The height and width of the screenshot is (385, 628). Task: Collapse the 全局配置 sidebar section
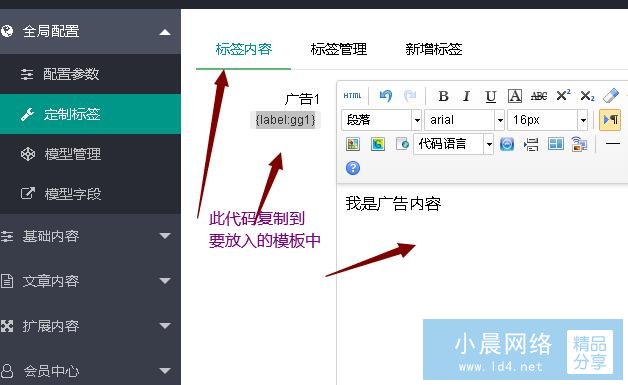[90, 31]
